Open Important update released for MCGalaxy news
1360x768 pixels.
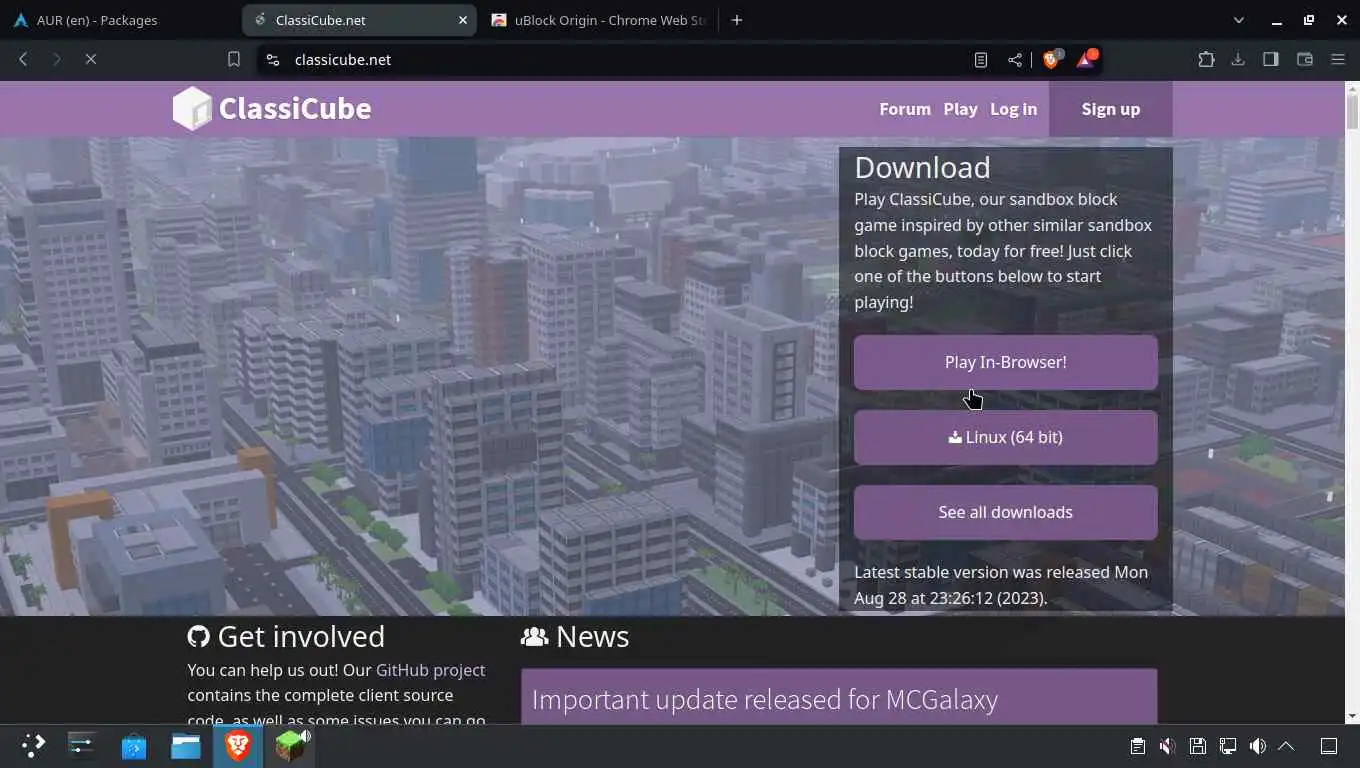[x=765, y=699]
